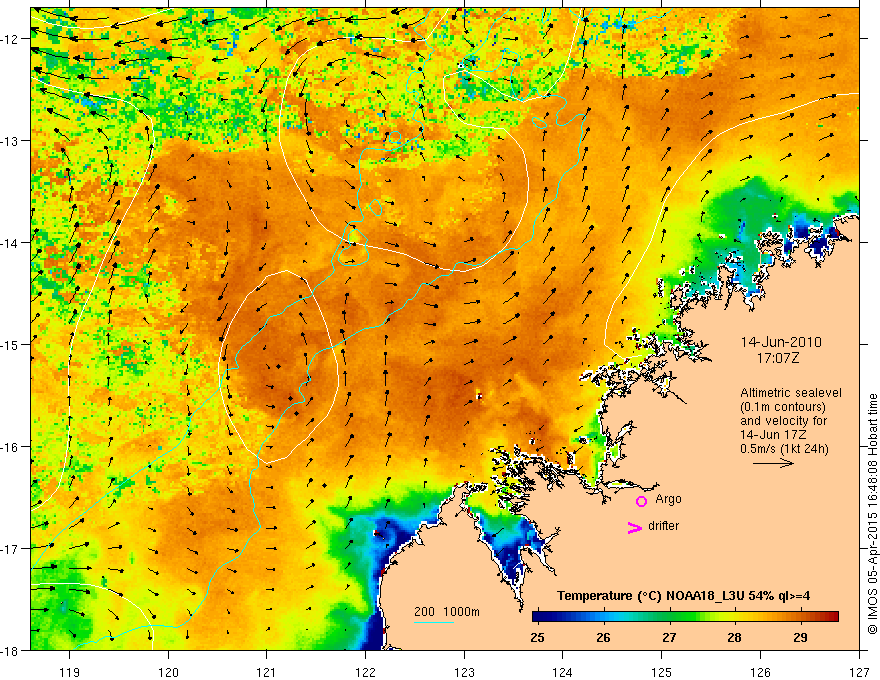The image size is (880, 680).
Task: Click the '1000m' depth contour label
Action: coord(462,612)
